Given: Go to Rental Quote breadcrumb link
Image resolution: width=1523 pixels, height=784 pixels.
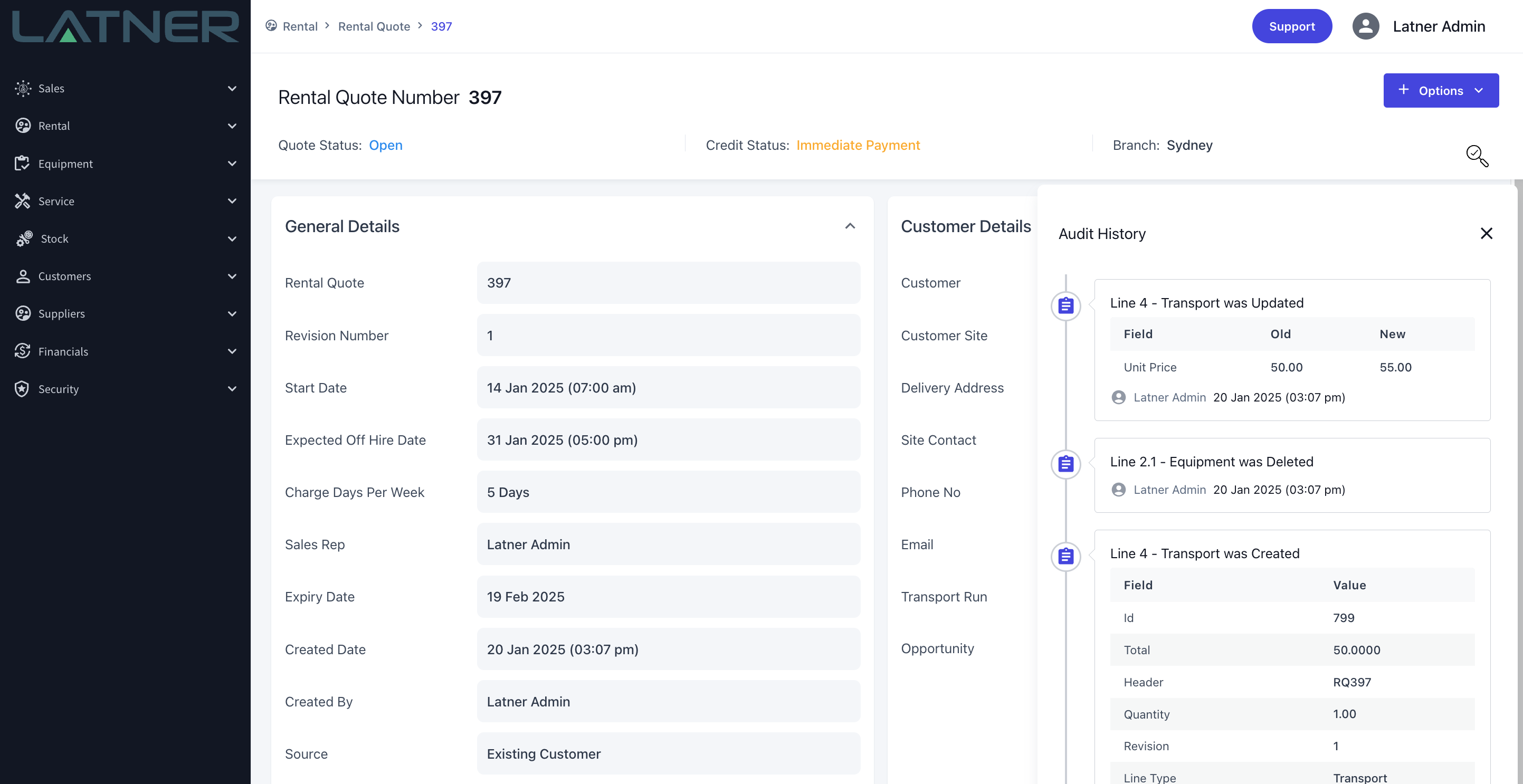Looking at the screenshot, I should click(x=374, y=26).
